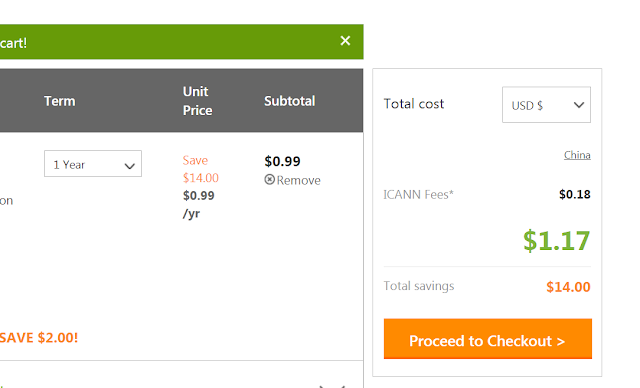The width and height of the screenshot is (640, 388).
Task: Dismiss the green cart notification banner
Action: [x=345, y=41]
